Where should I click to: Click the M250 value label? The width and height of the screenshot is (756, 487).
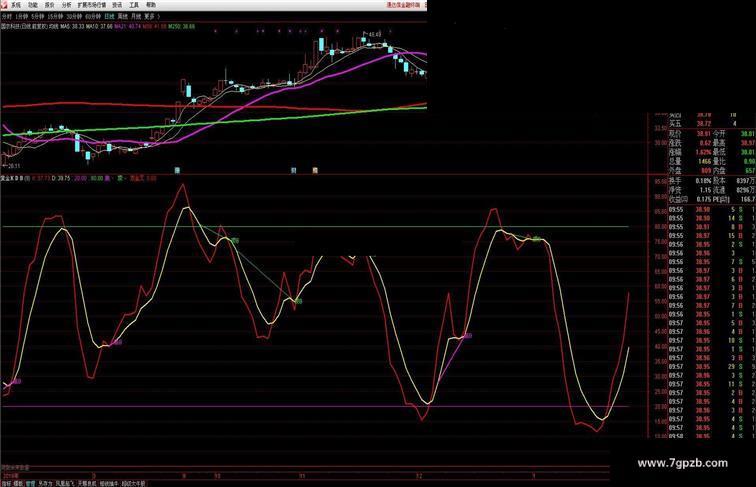point(182,27)
